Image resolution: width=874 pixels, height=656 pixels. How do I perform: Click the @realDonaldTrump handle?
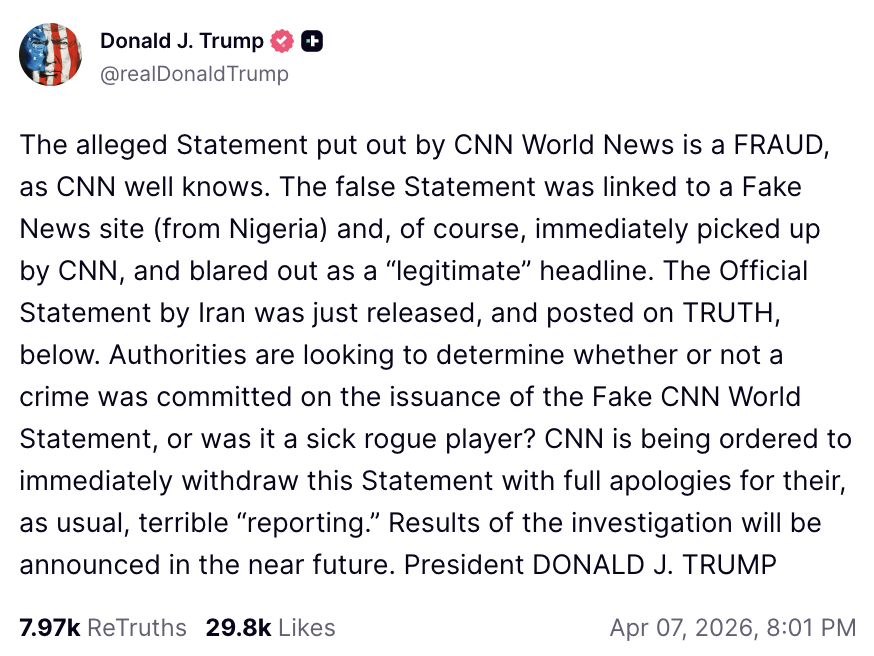pyautogui.click(x=194, y=74)
